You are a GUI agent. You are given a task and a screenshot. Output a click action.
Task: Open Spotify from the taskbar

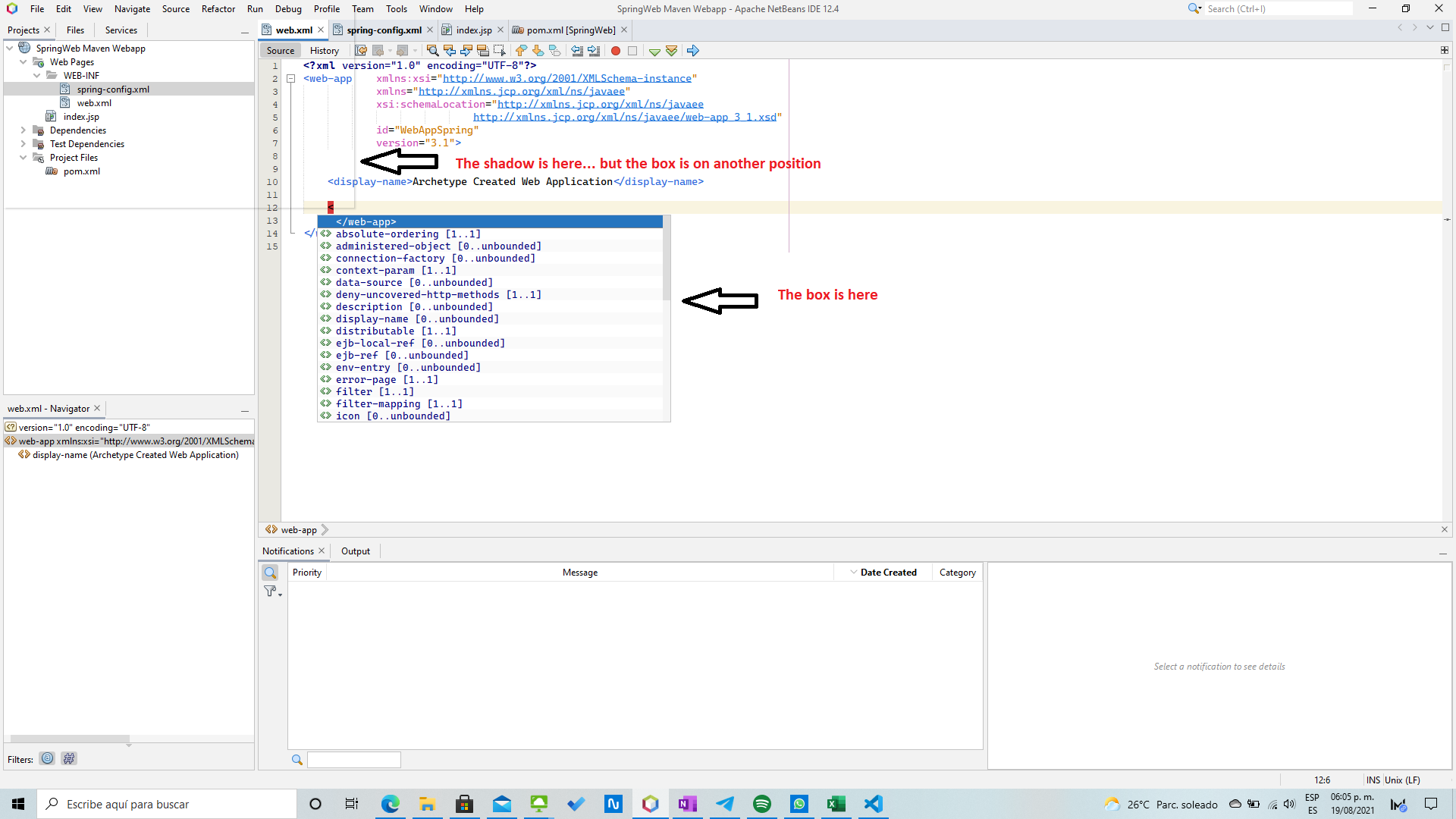[x=761, y=804]
